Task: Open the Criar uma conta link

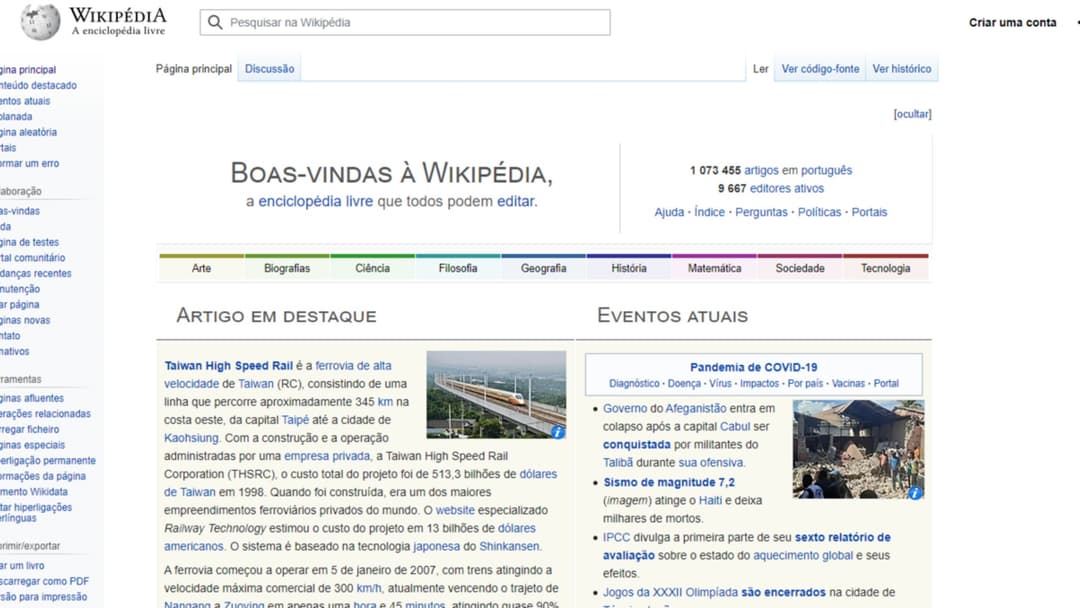Action: pyautogui.click(x=1012, y=23)
